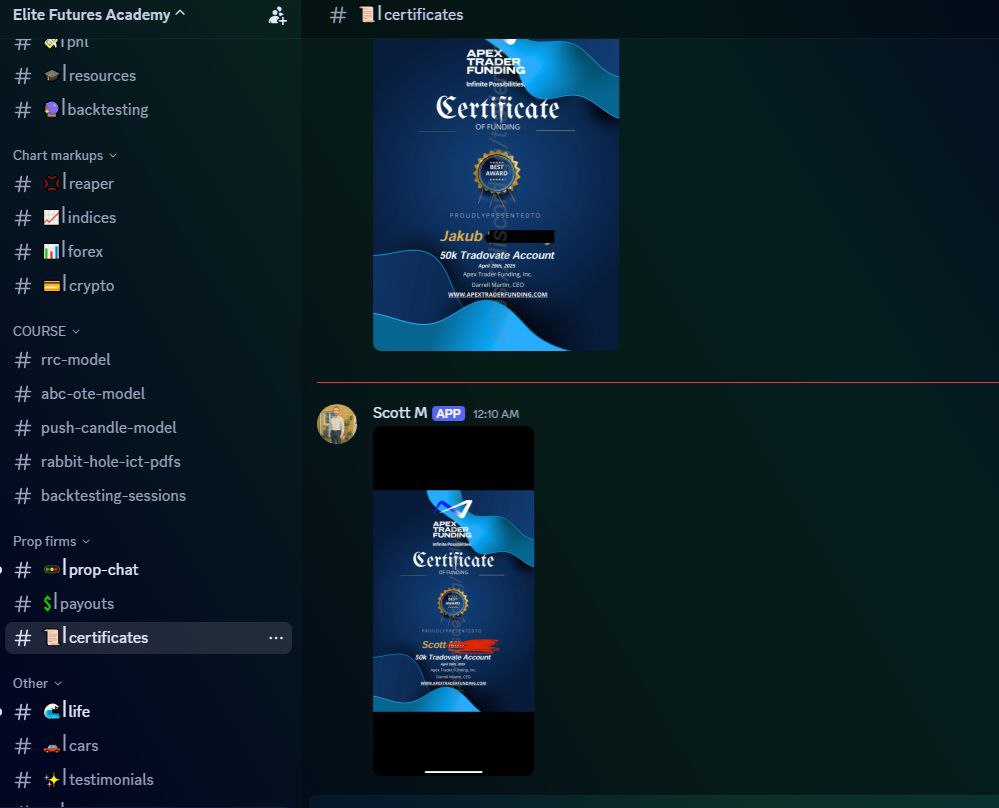The width and height of the screenshot is (999, 808).
Task: Collapse the COURSE category
Action: tap(46, 331)
